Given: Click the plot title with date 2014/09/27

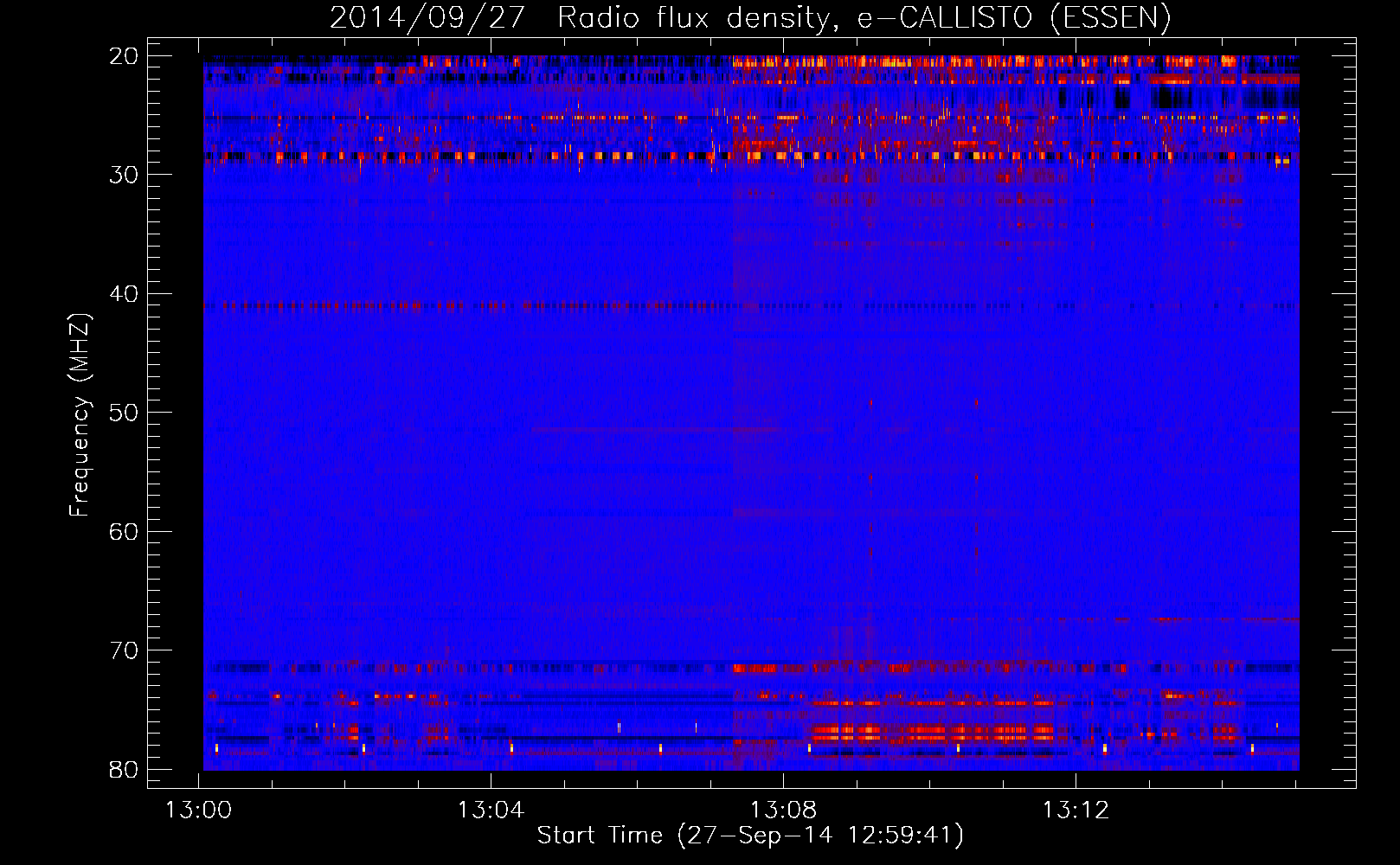Looking at the screenshot, I should 750,17.
